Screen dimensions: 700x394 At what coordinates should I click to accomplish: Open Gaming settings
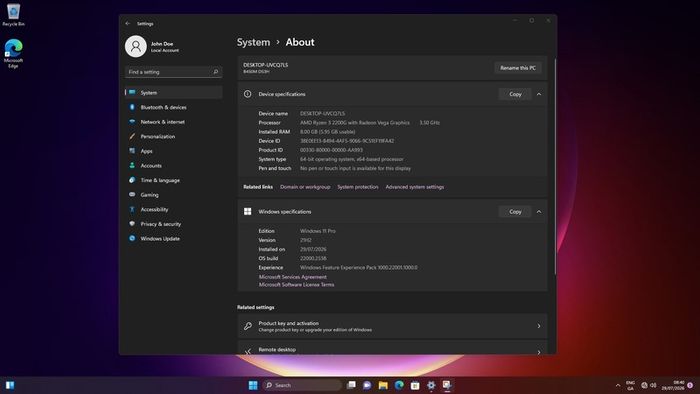173,195
